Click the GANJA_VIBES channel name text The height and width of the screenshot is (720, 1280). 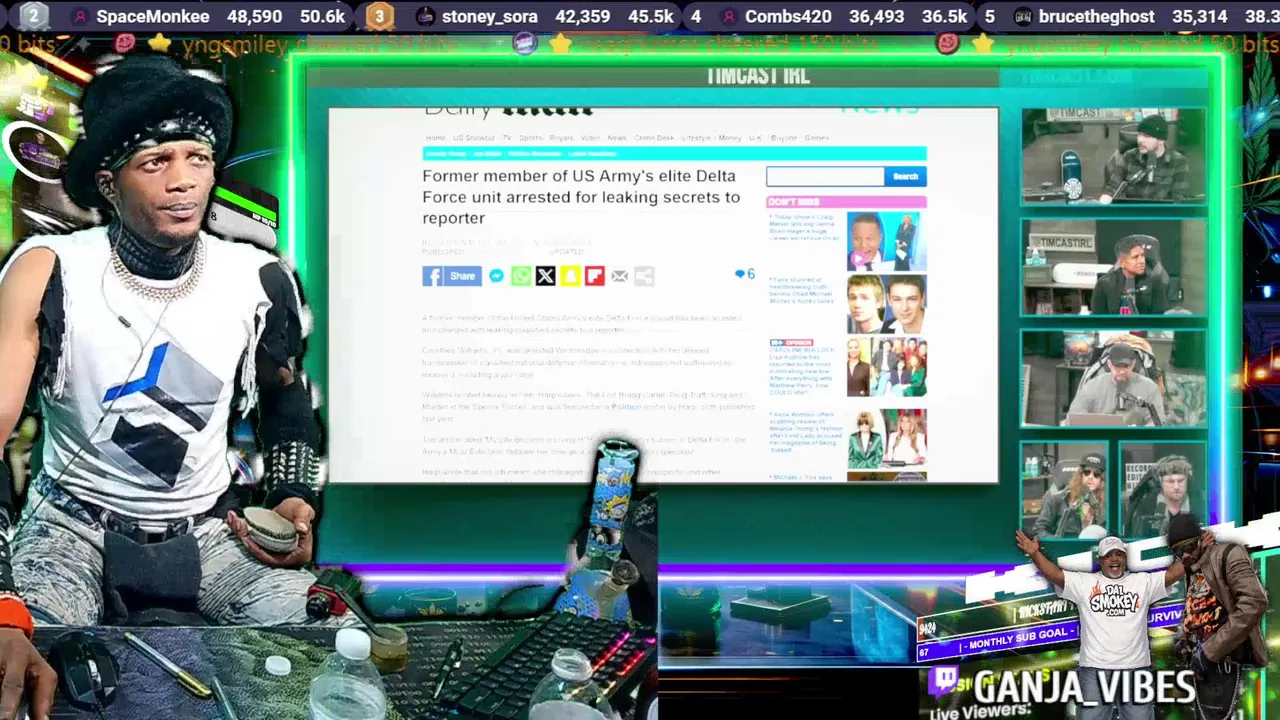[1084, 688]
